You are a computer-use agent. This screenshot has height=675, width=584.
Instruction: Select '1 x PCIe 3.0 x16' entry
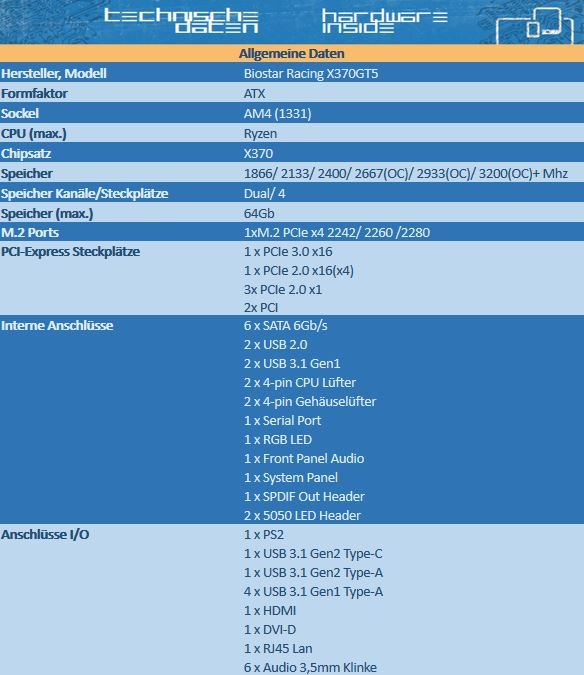tap(288, 251)
